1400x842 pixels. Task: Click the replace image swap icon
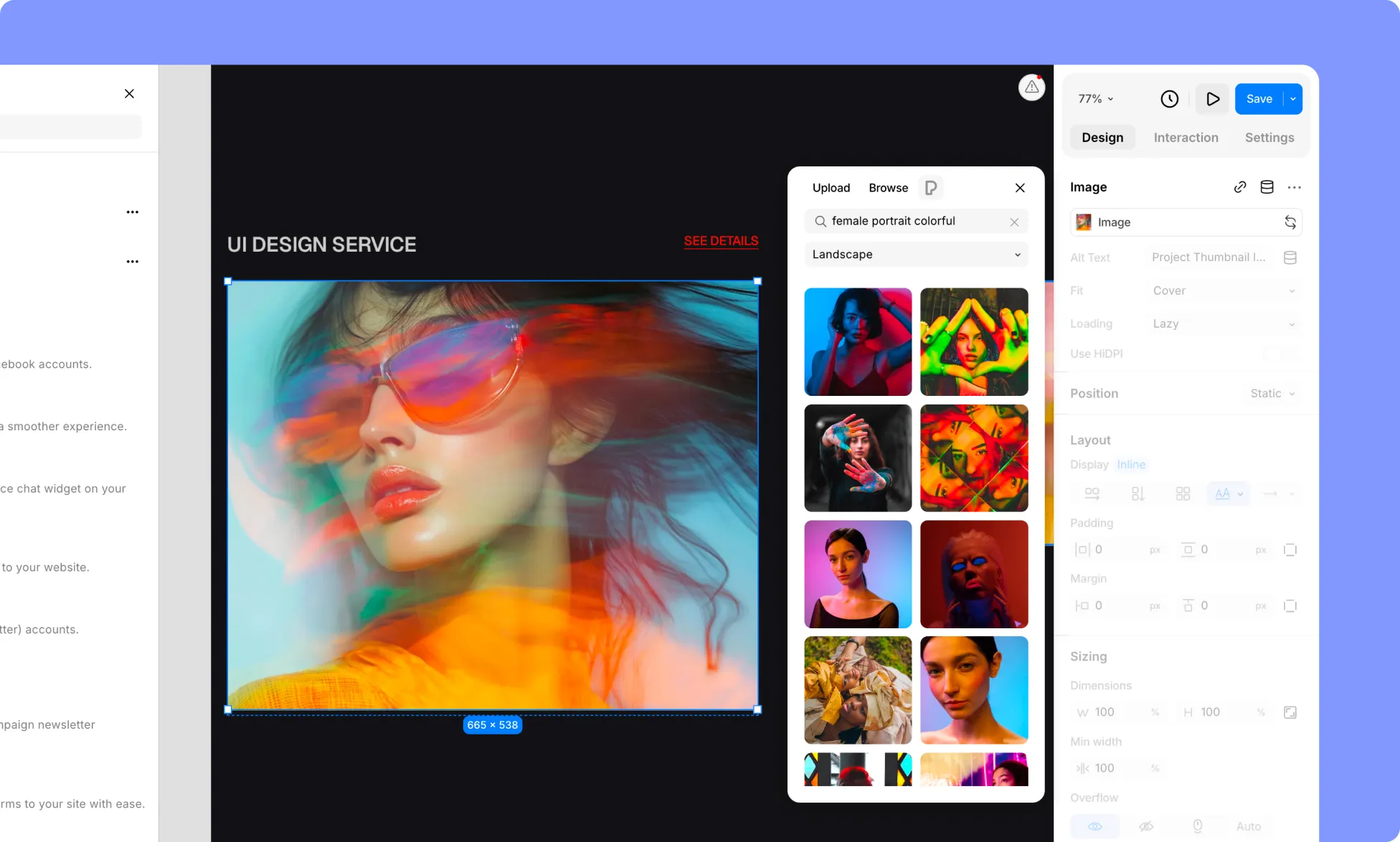point(1290,222)
